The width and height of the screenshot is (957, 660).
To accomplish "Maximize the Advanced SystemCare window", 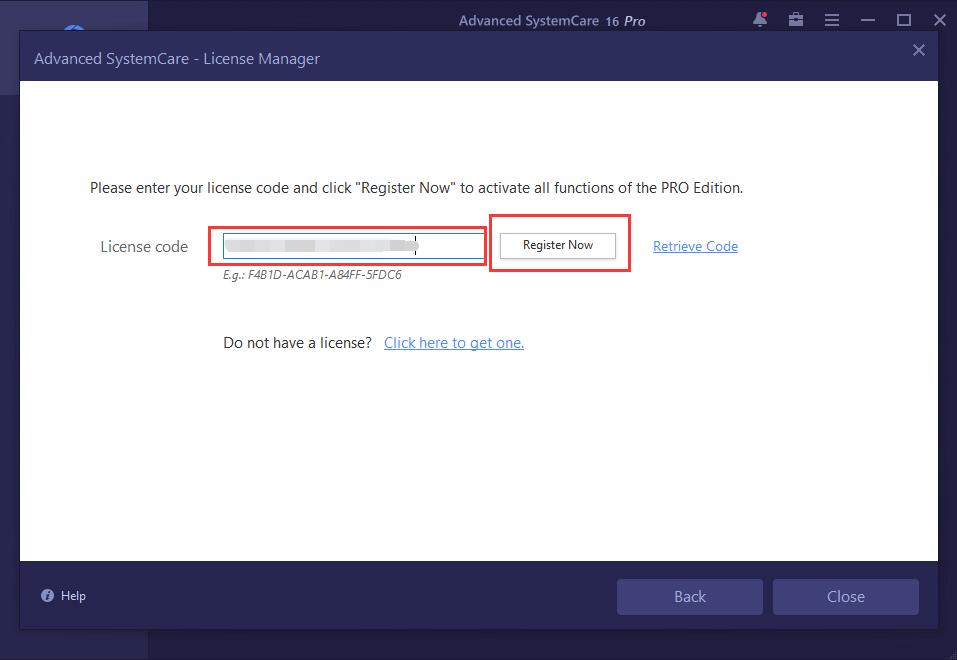I will [x=904, y=20].
